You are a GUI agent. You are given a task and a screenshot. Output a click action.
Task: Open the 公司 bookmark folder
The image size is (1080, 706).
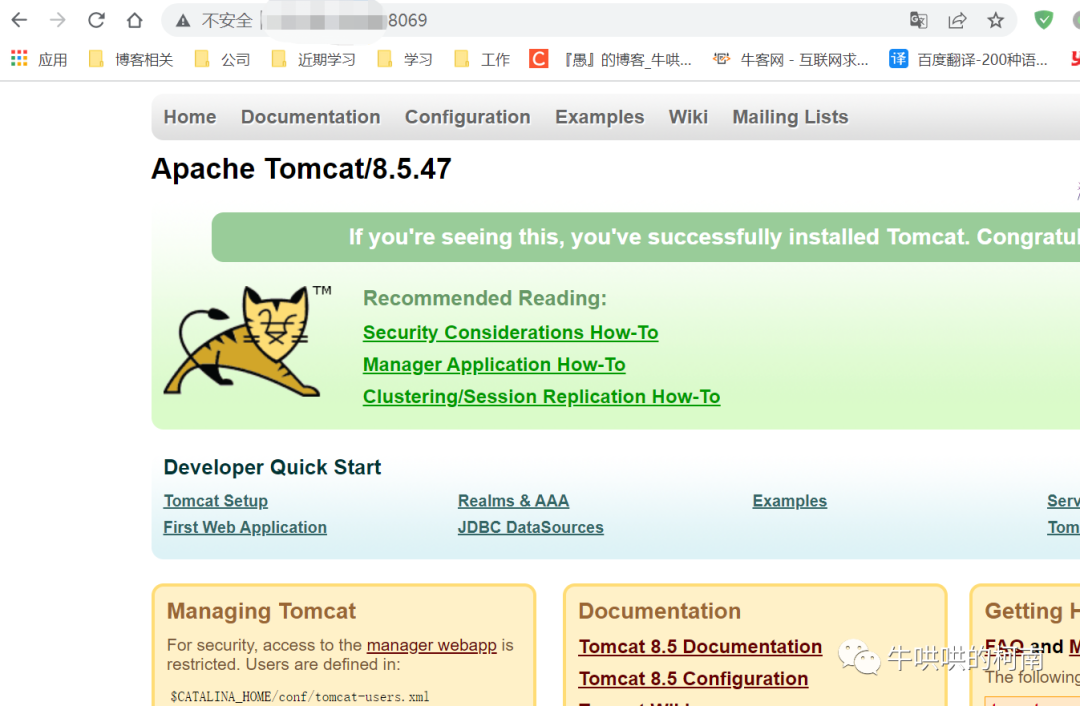point(222,59)
